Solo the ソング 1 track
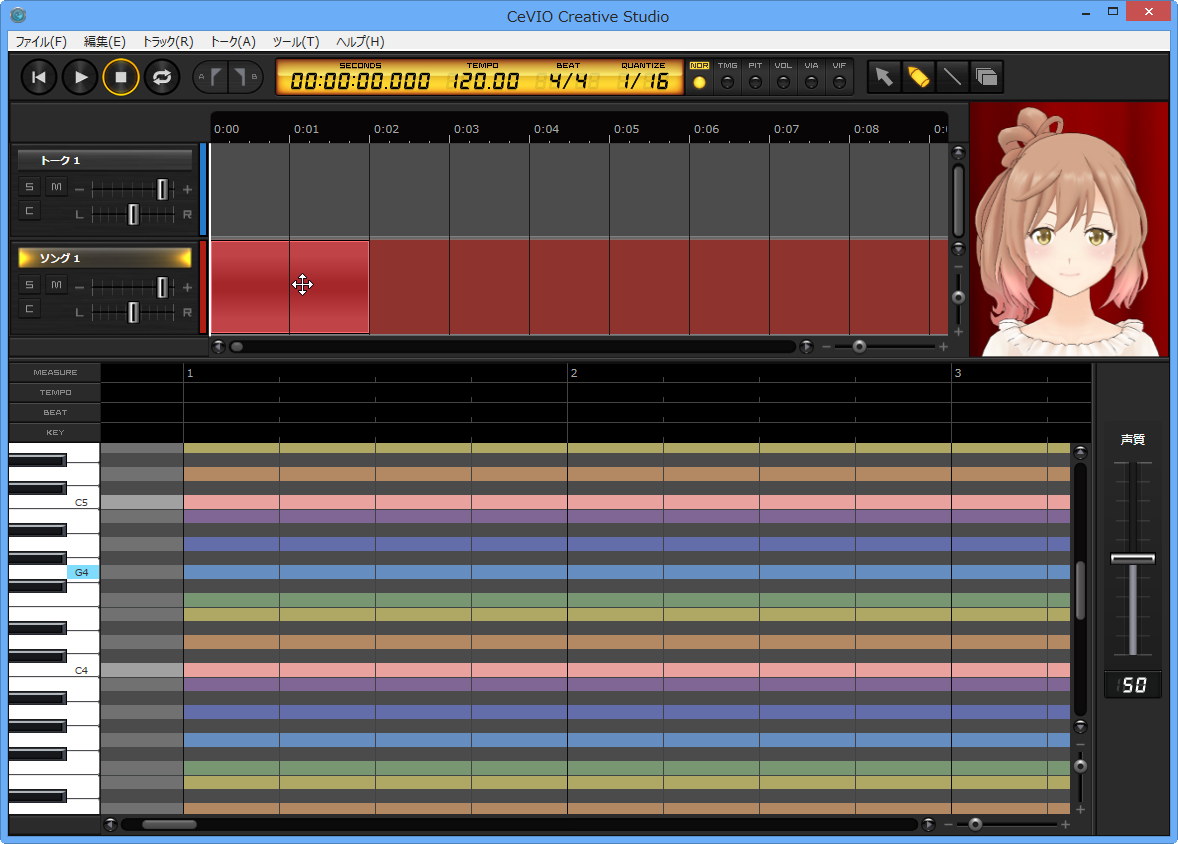This screenshot has height=844, width=1178. click(x=29, y=284)
